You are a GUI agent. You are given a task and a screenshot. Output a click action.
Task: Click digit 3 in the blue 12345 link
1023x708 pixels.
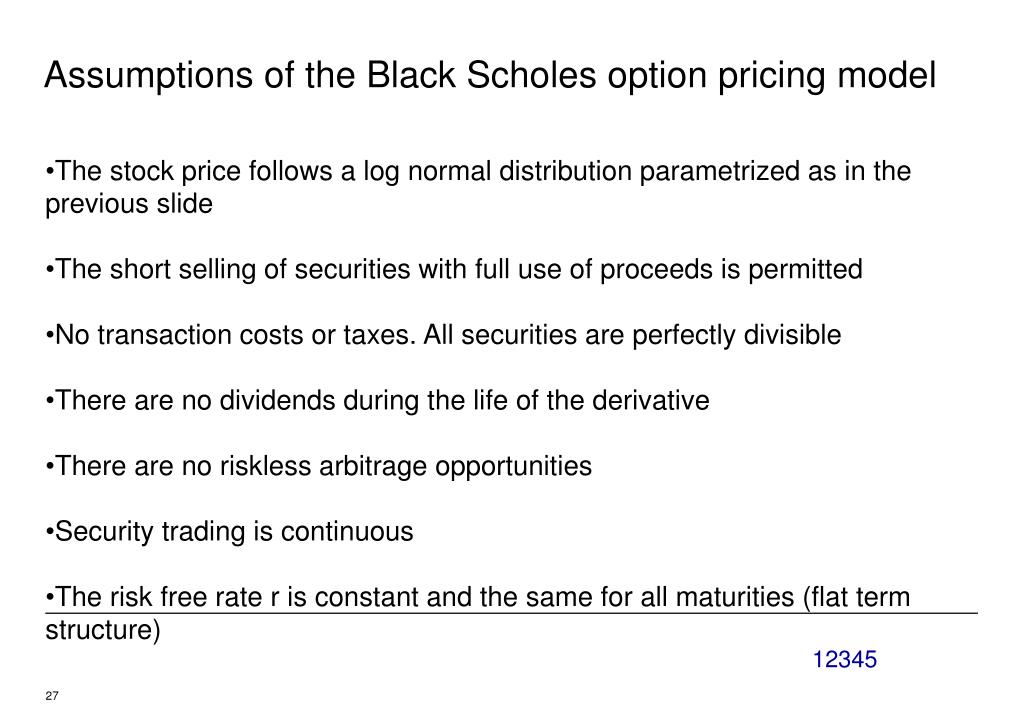point(845,660)
